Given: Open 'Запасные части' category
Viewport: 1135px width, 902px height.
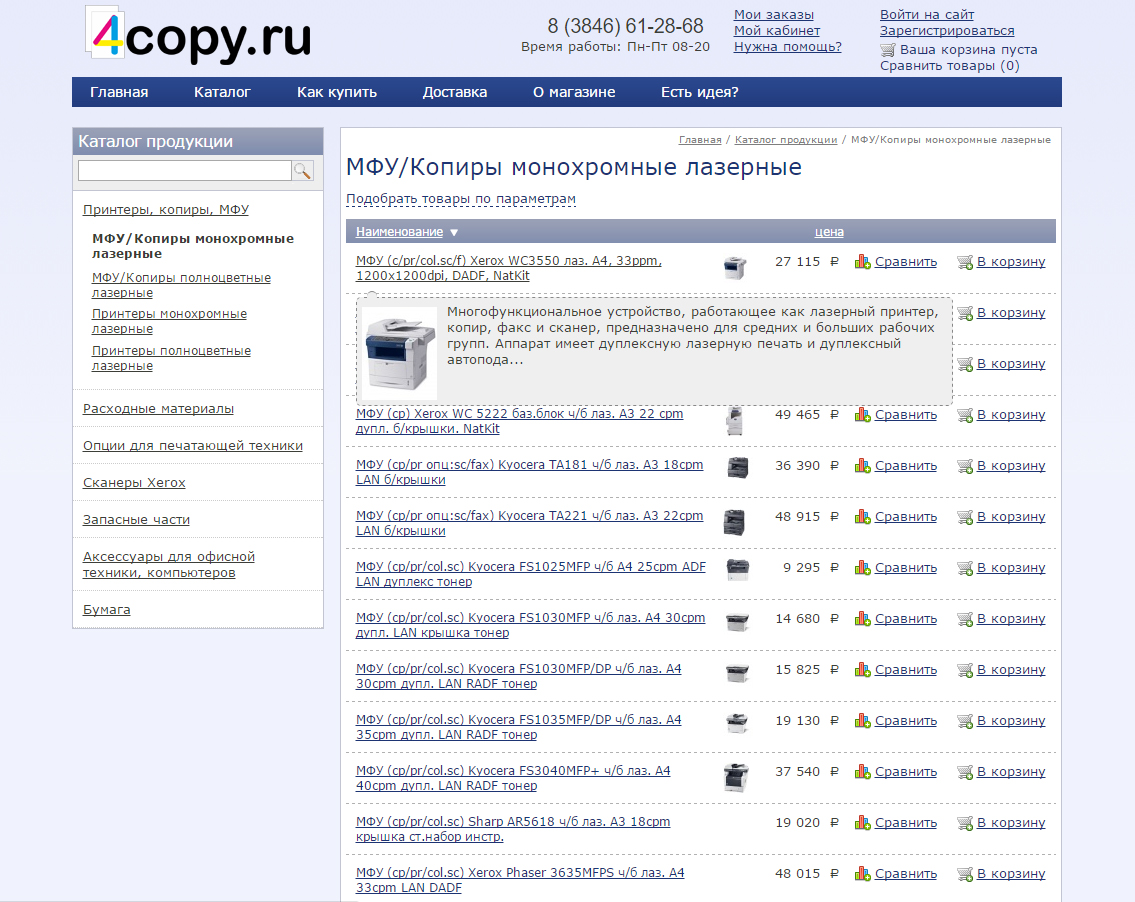Looking at the screenshot, I should tap(136, 519).
